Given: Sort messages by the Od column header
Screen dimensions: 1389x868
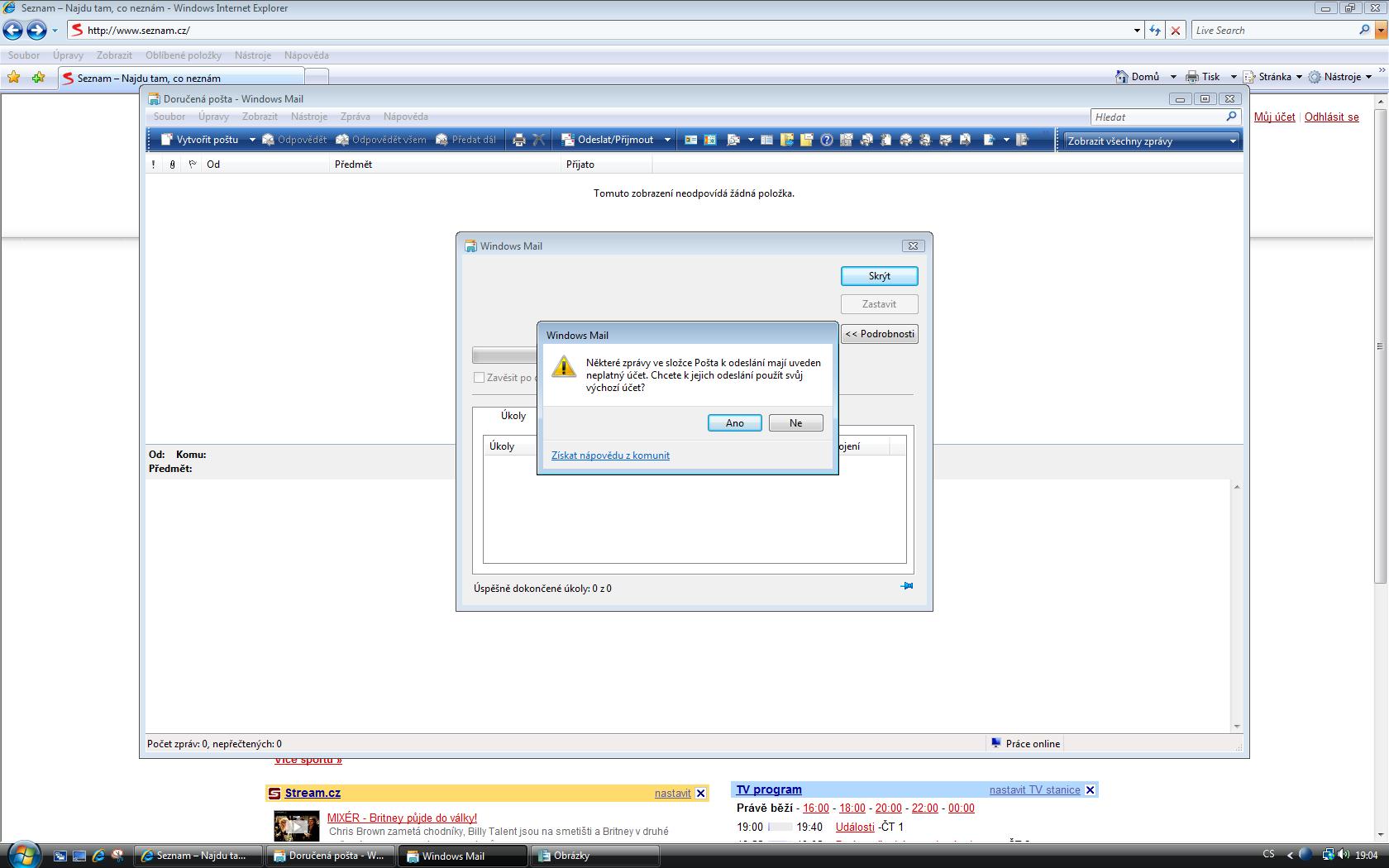Looking at the screenshot, I should coord(265,165).
